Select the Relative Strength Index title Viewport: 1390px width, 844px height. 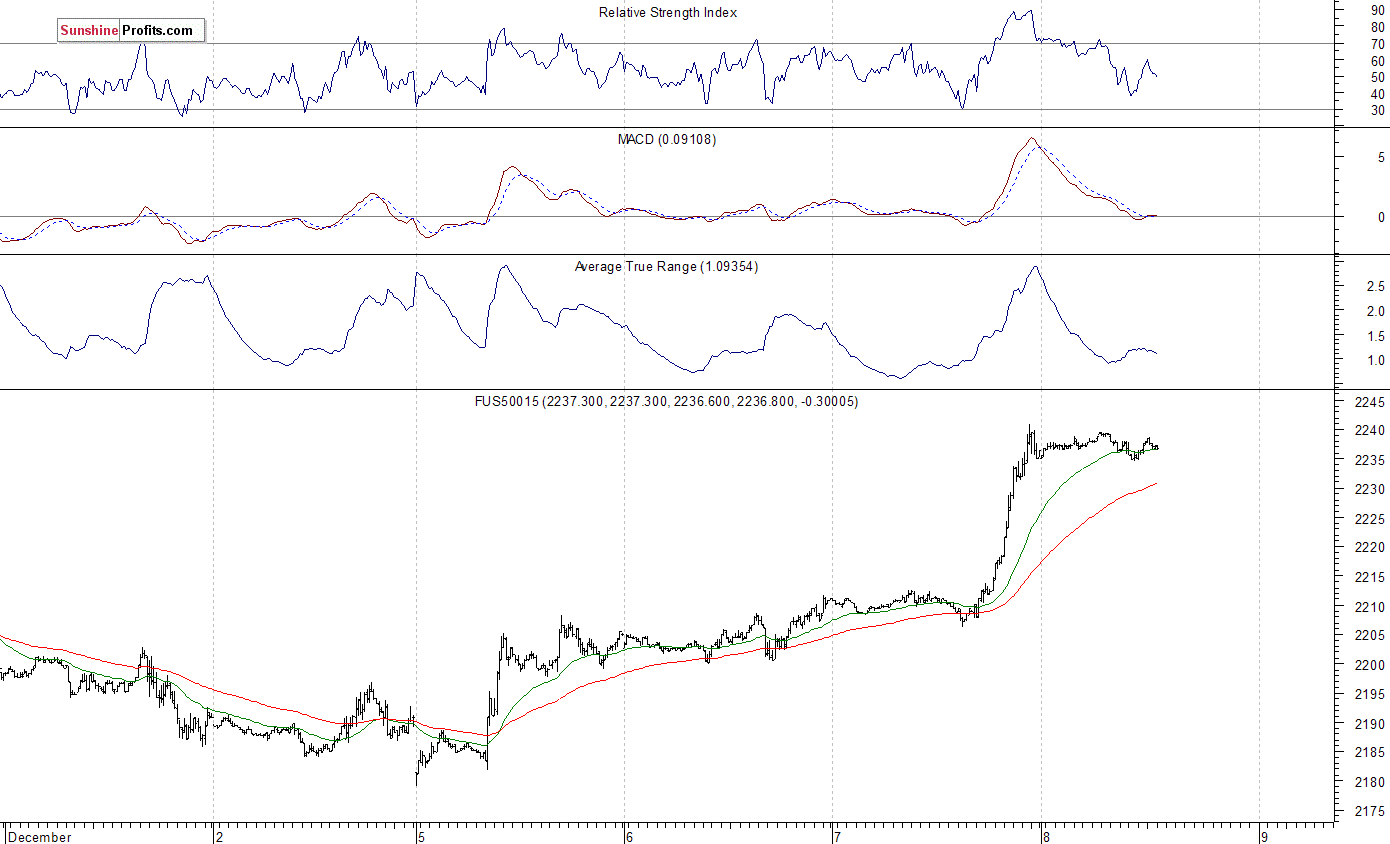[668, 13]
